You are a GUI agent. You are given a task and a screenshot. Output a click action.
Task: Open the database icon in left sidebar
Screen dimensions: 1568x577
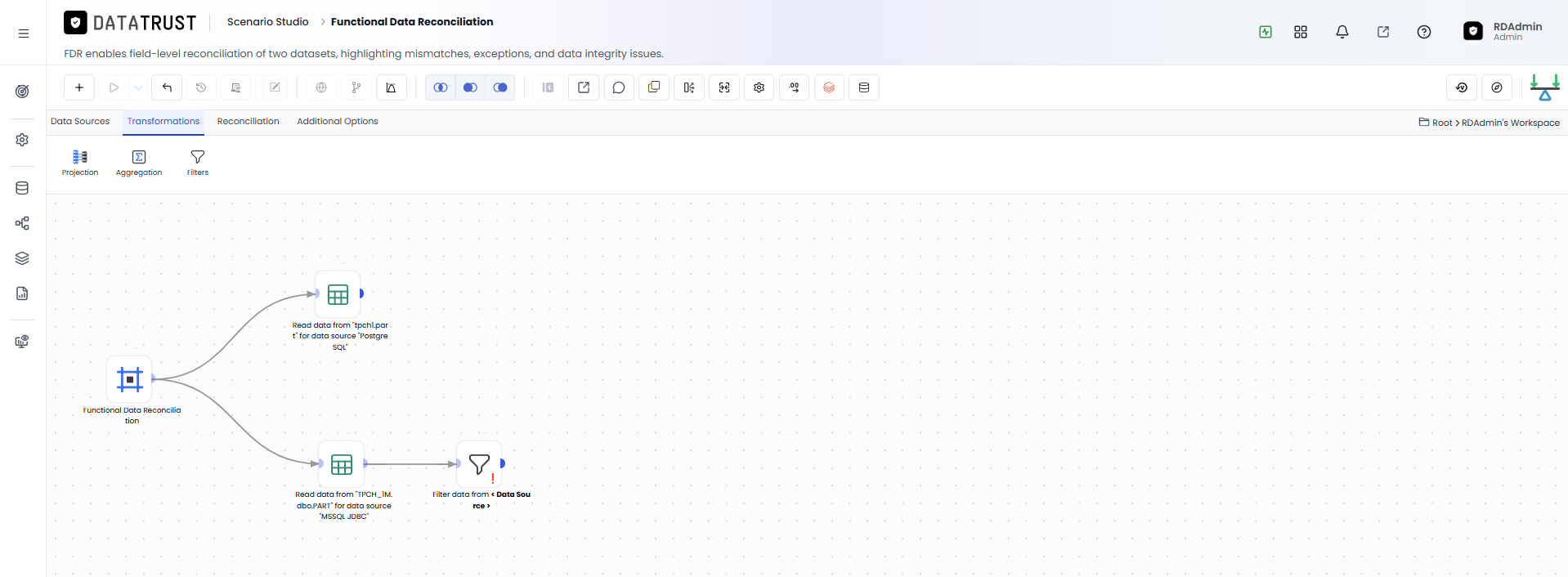pyautogui.click(x=23, y=188)
